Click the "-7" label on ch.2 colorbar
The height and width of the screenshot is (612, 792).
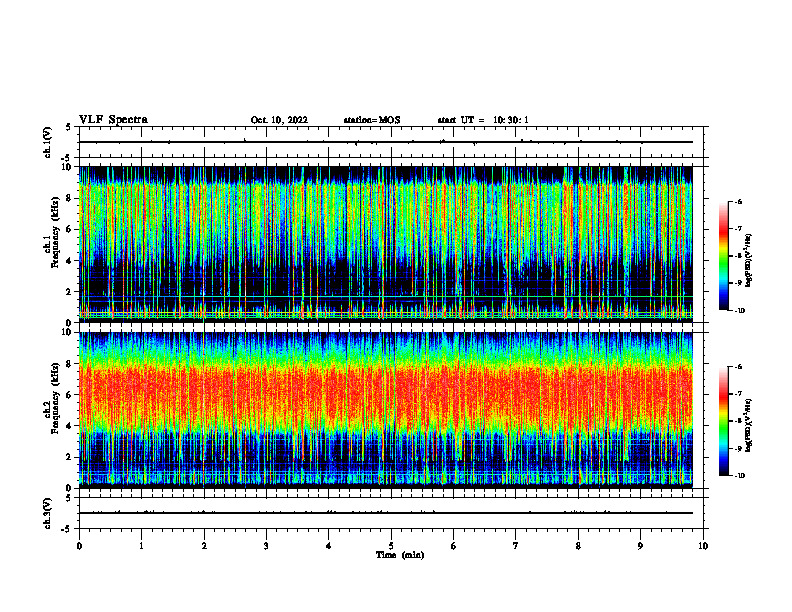[738, 394]
